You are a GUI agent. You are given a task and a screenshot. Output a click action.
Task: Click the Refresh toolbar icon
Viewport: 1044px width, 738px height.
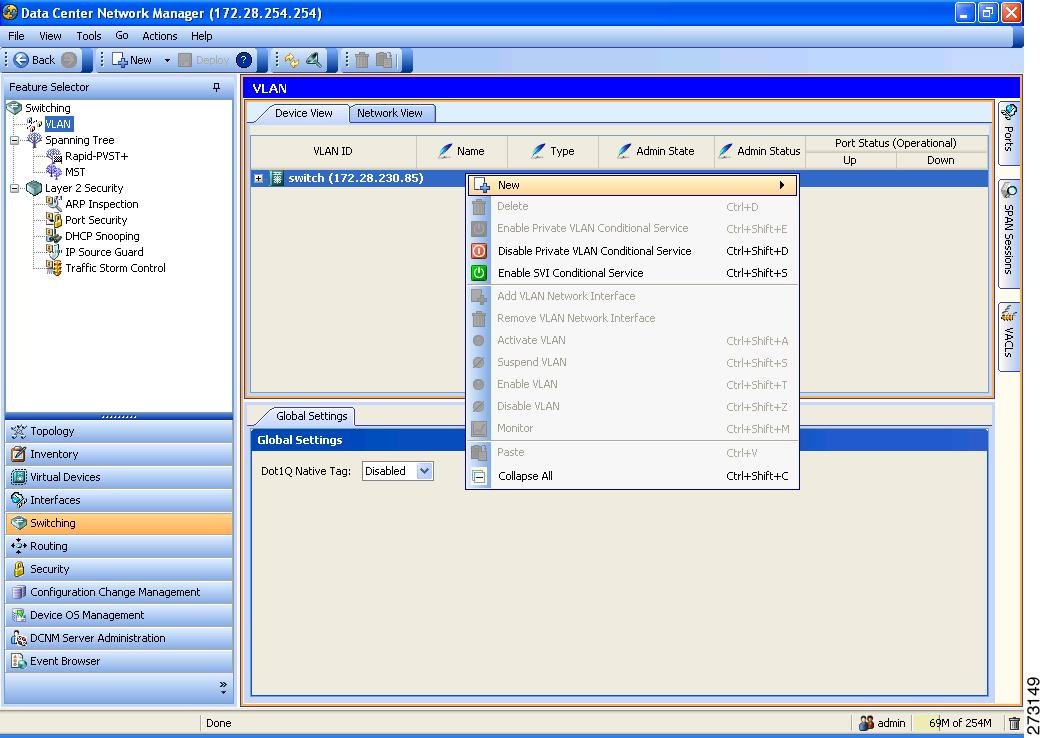[292, 60]
